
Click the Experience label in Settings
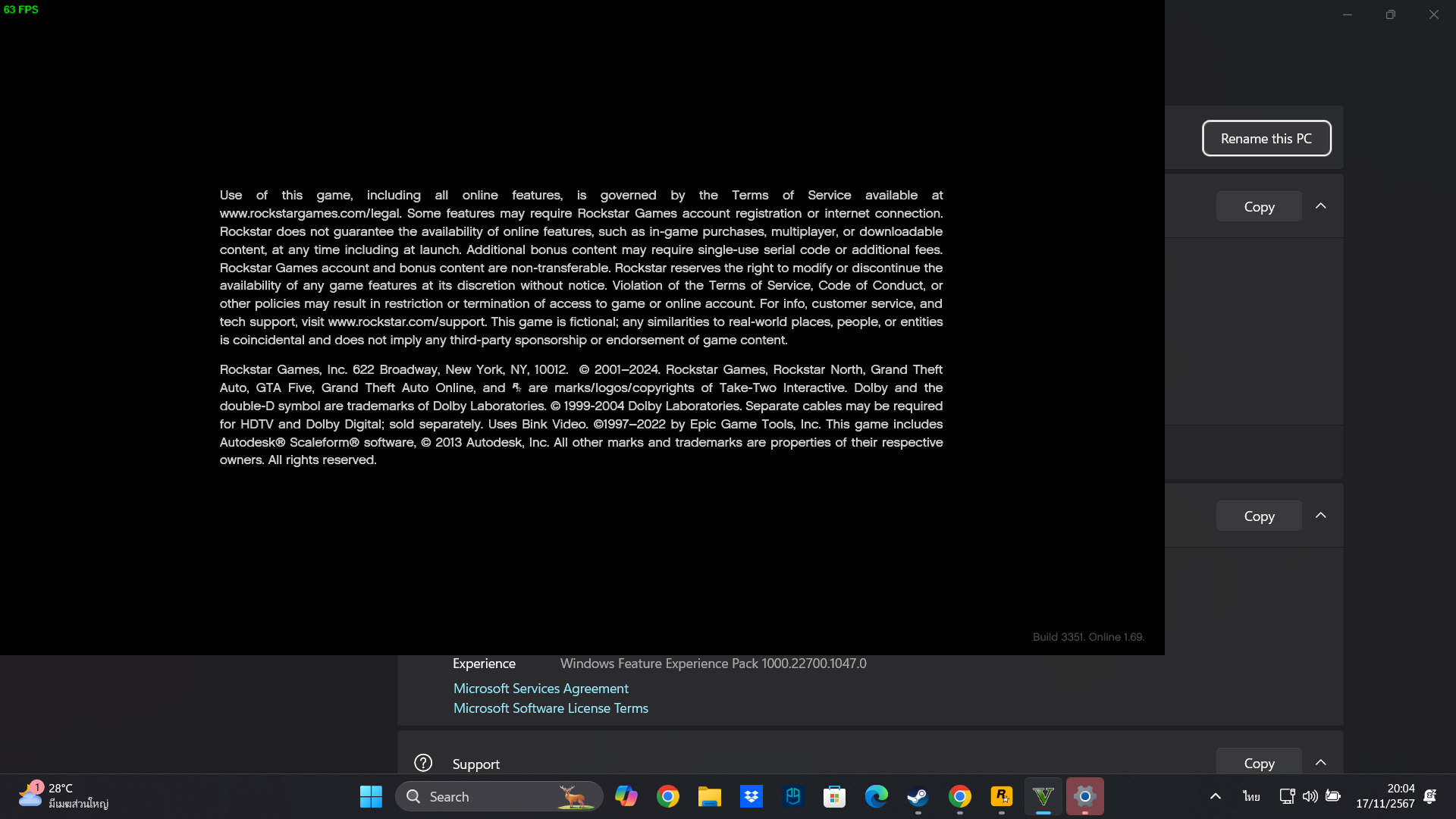point(484,664)
